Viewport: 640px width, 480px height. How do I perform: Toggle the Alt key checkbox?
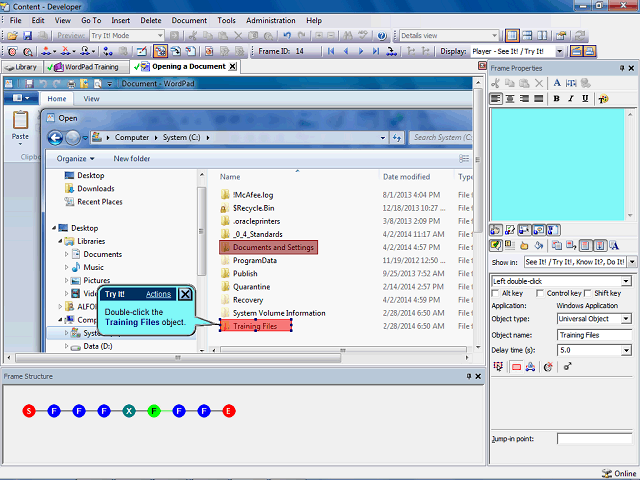click(x=496, y=293)
